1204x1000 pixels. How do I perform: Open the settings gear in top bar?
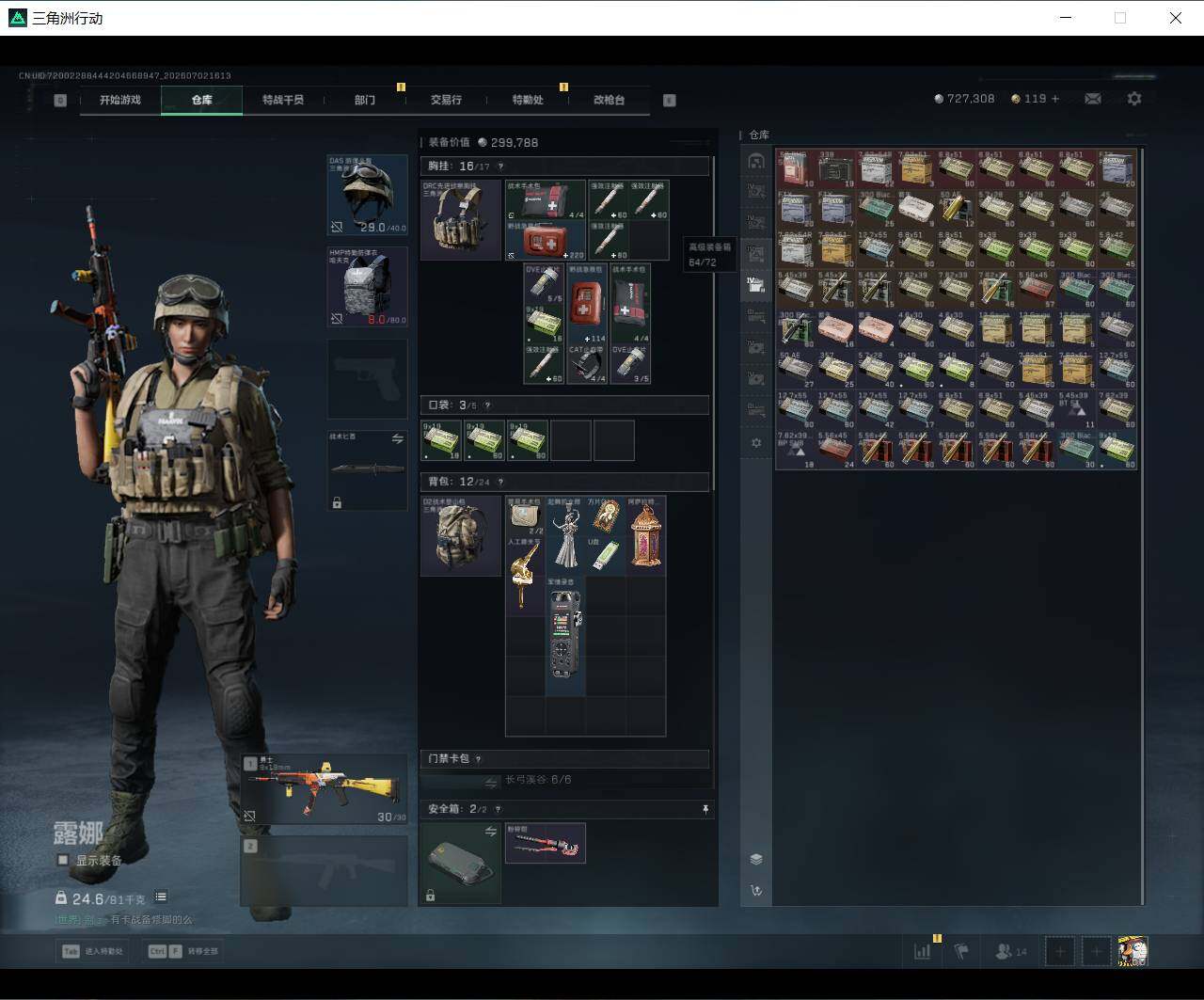point(1134,98)
